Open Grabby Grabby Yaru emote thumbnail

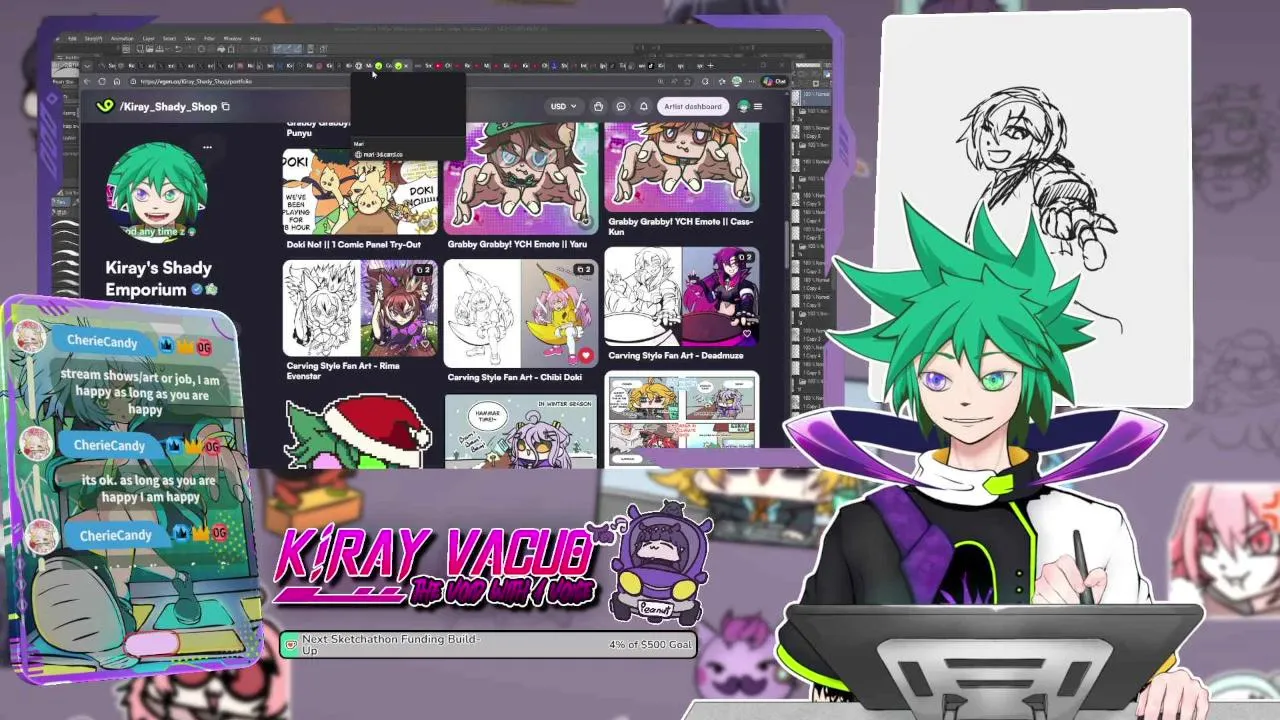(x=521, y=178)
